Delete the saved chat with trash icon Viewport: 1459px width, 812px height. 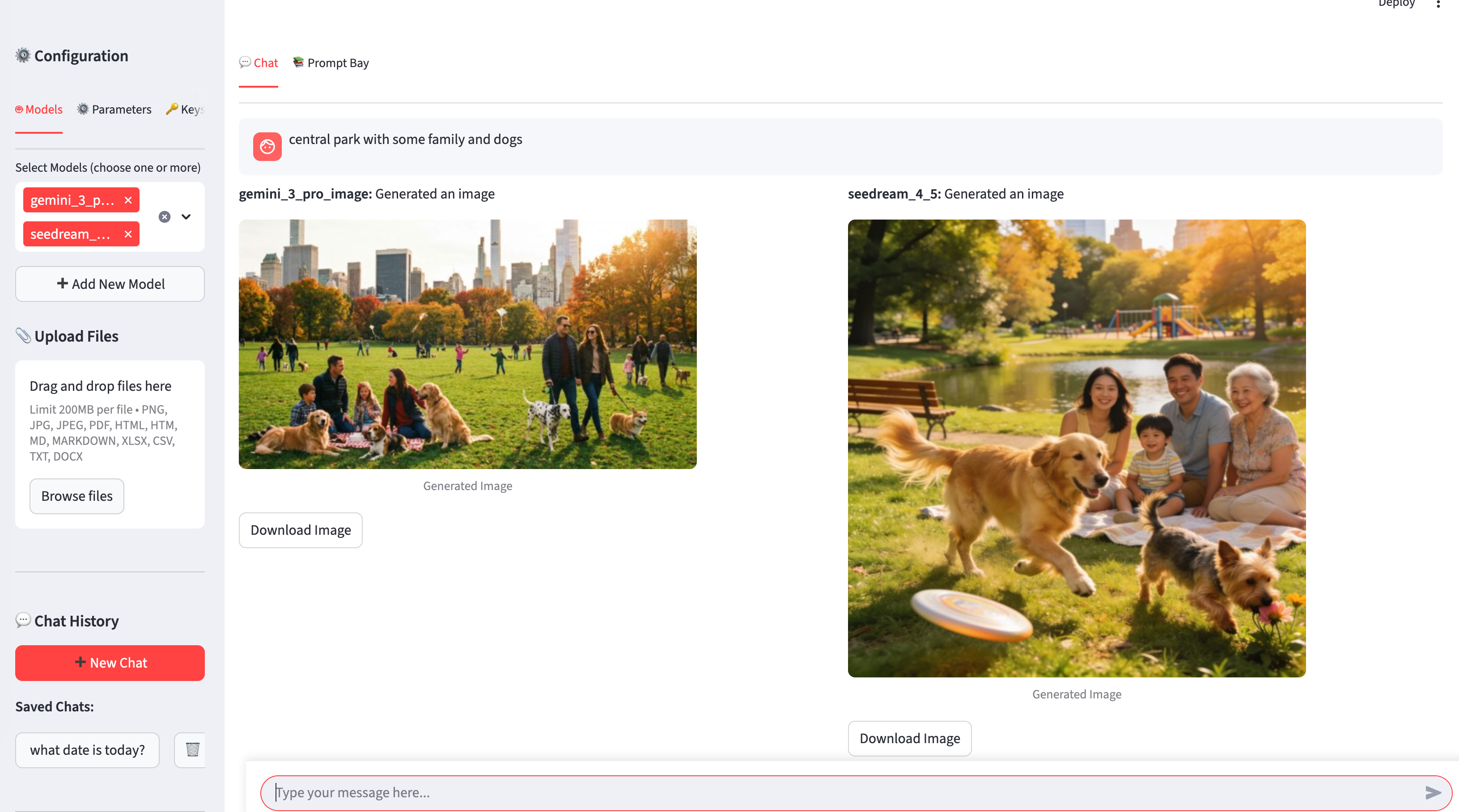[192, 750]
